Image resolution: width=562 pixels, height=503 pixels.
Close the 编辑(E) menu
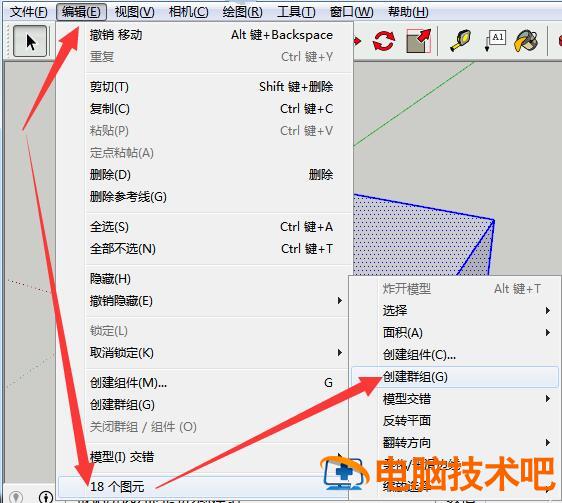[81, 12]
